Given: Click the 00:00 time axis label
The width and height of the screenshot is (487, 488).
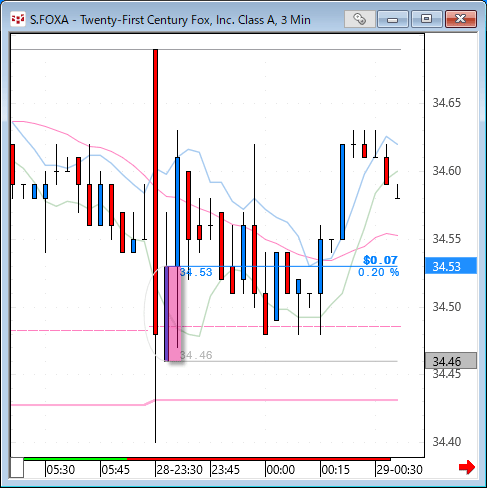Looking at the screenshot, I should click(x=281, y=470).
